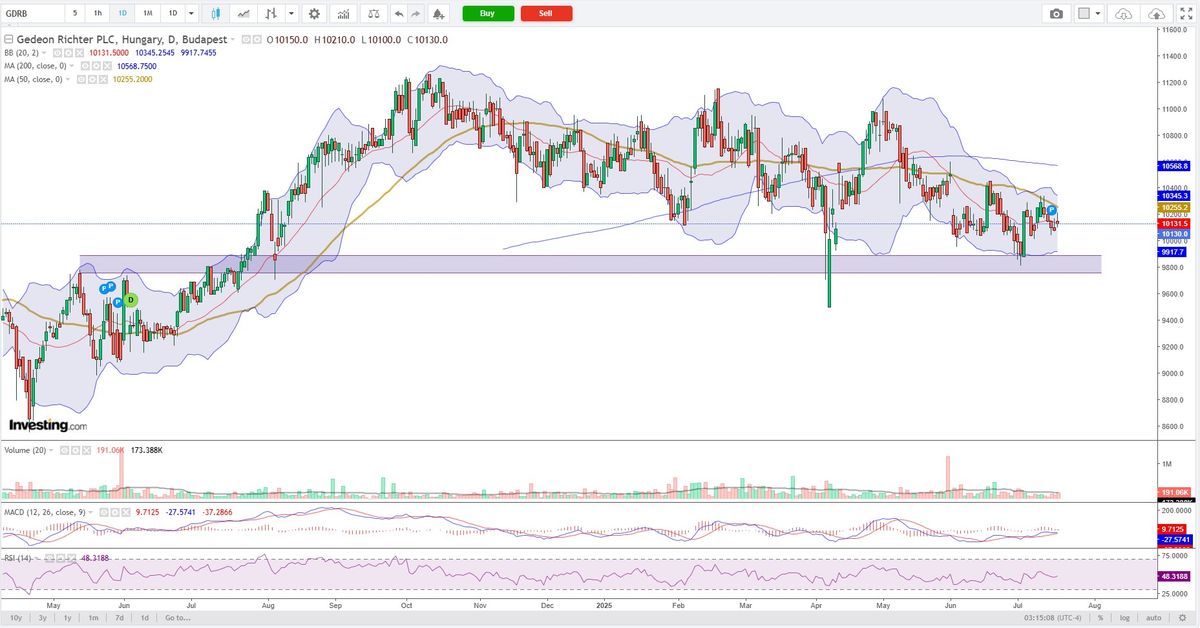Screen dimensions: 1200x628
Task: Load chart layout via cloud download icon
Action: pos(1123,14)
